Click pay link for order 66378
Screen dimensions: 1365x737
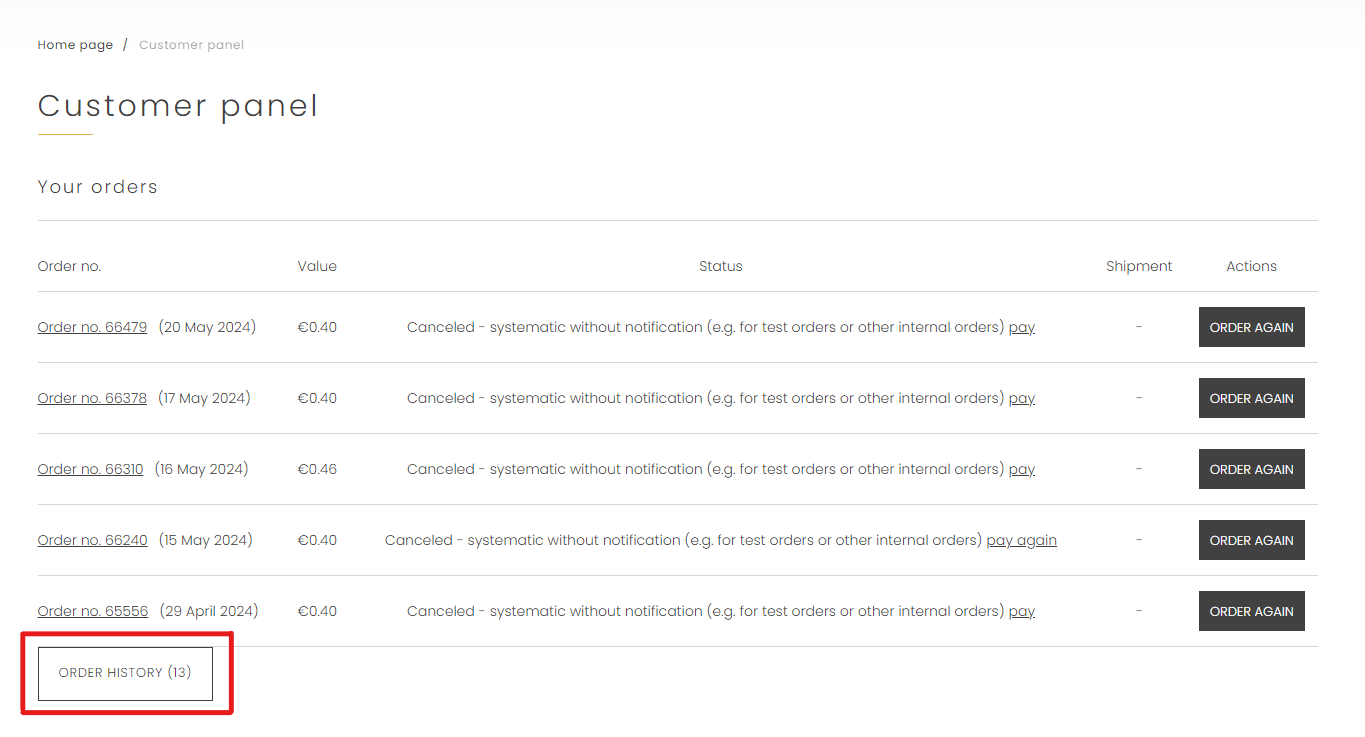click(x=1021, y=398)
